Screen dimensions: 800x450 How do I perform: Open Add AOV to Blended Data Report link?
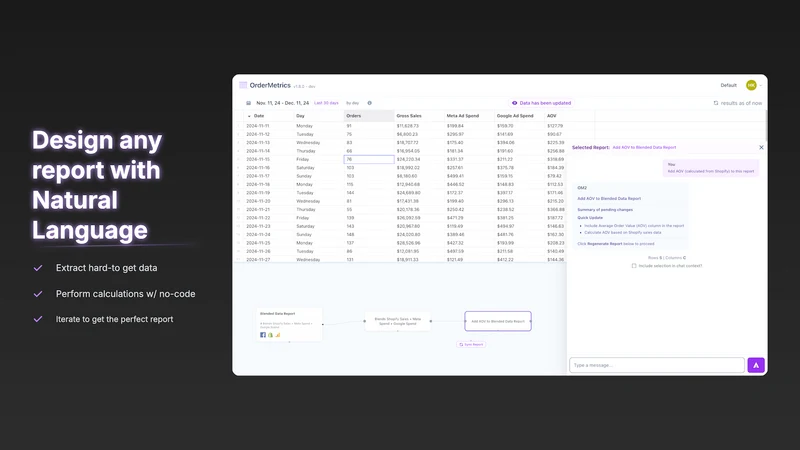644,147
